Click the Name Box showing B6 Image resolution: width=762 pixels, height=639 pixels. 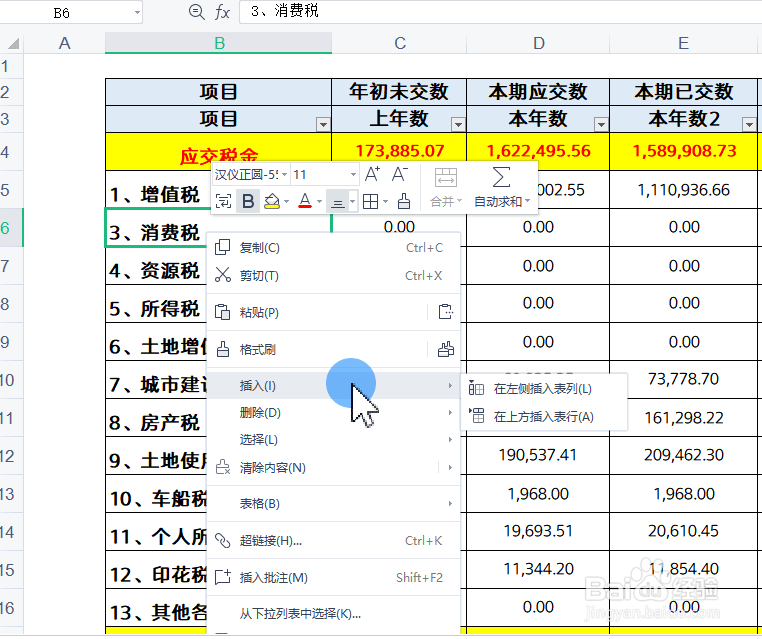pos(62,13)
